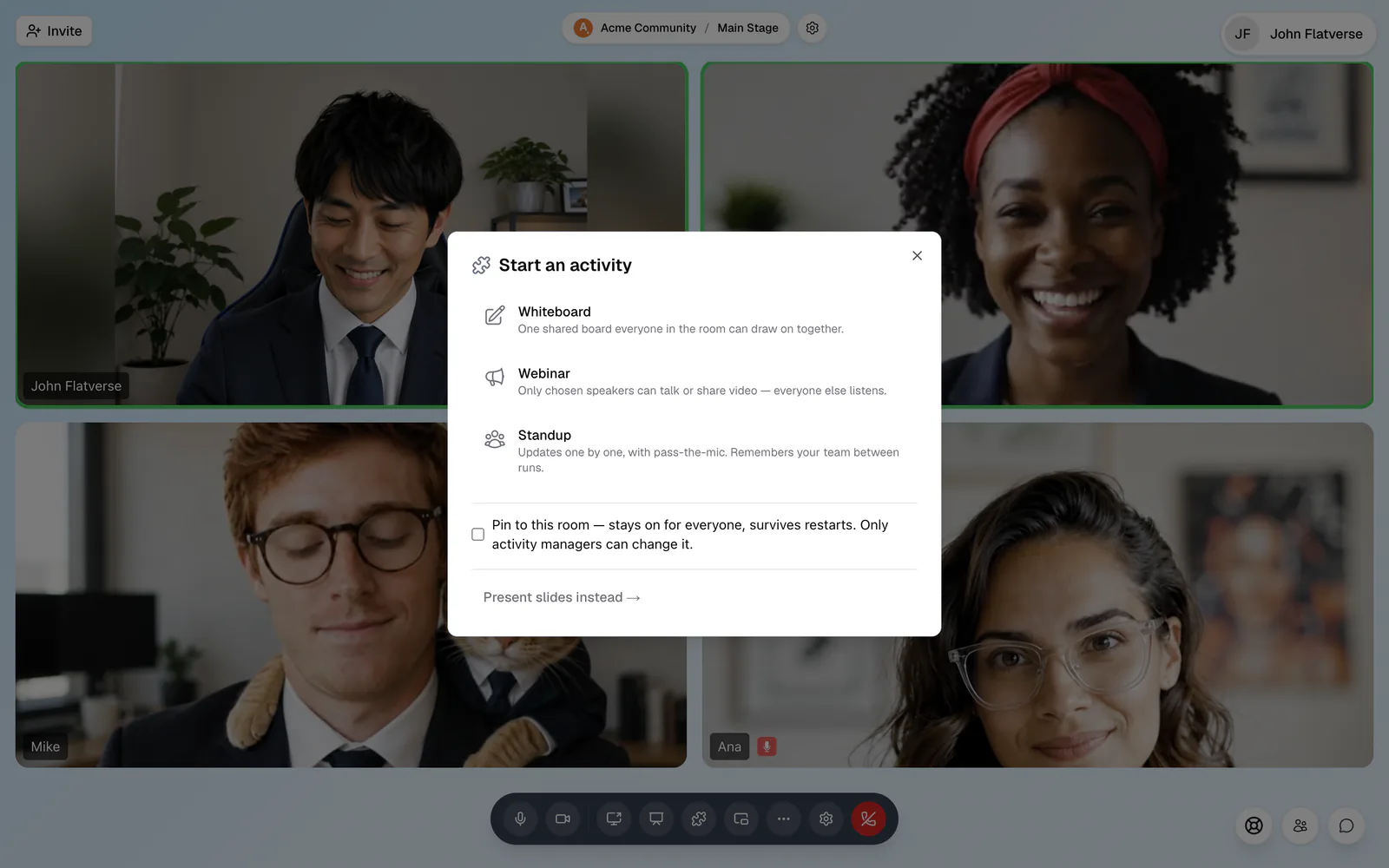Click the Whiteboard pencil icon

click(494, 316)
